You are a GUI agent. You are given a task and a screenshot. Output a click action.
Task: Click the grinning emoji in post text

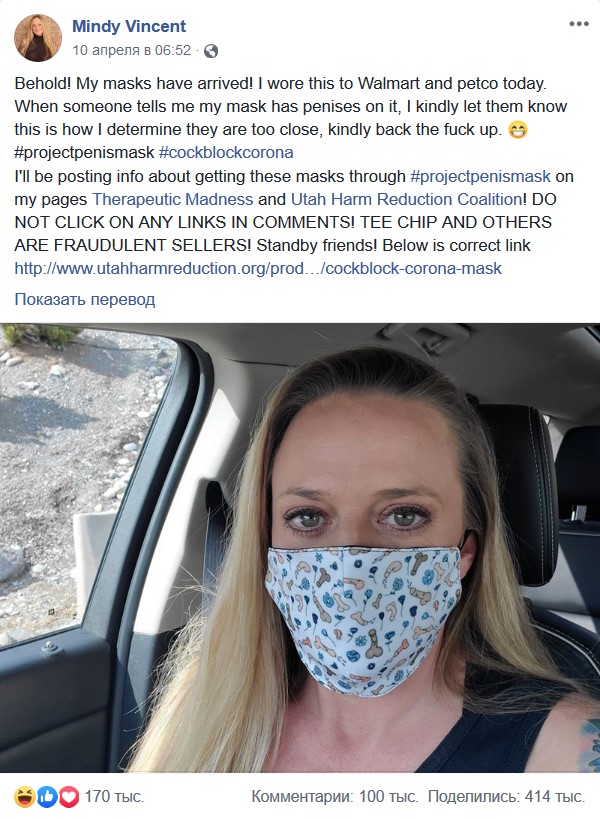(518, 129)
